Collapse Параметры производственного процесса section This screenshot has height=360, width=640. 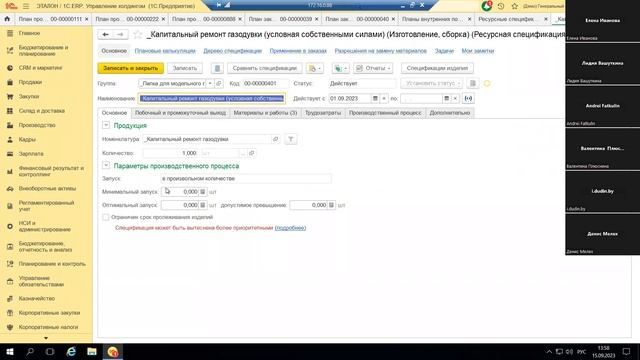(x=106, y=165)
